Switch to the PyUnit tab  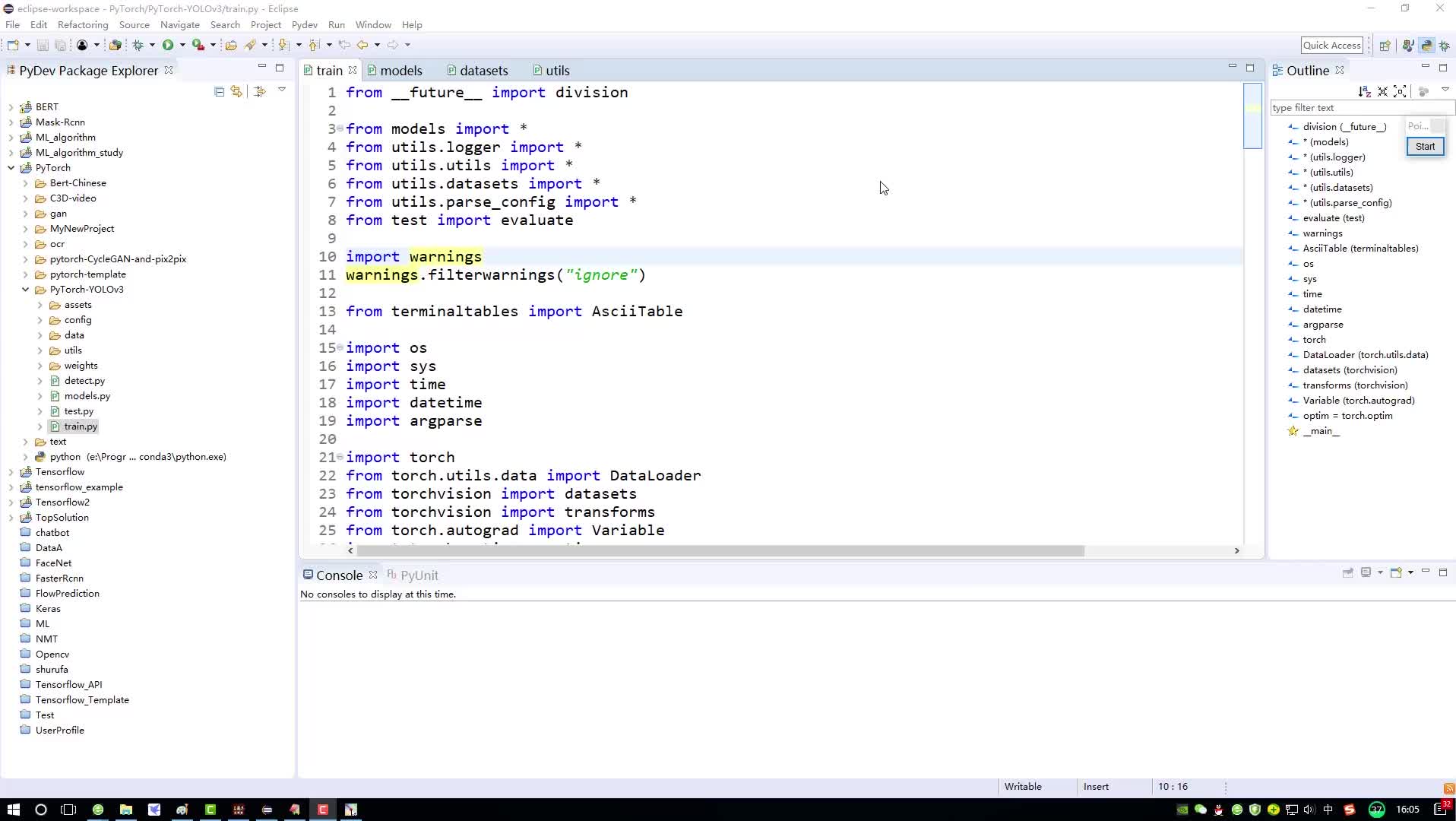[x=412, y=575]
